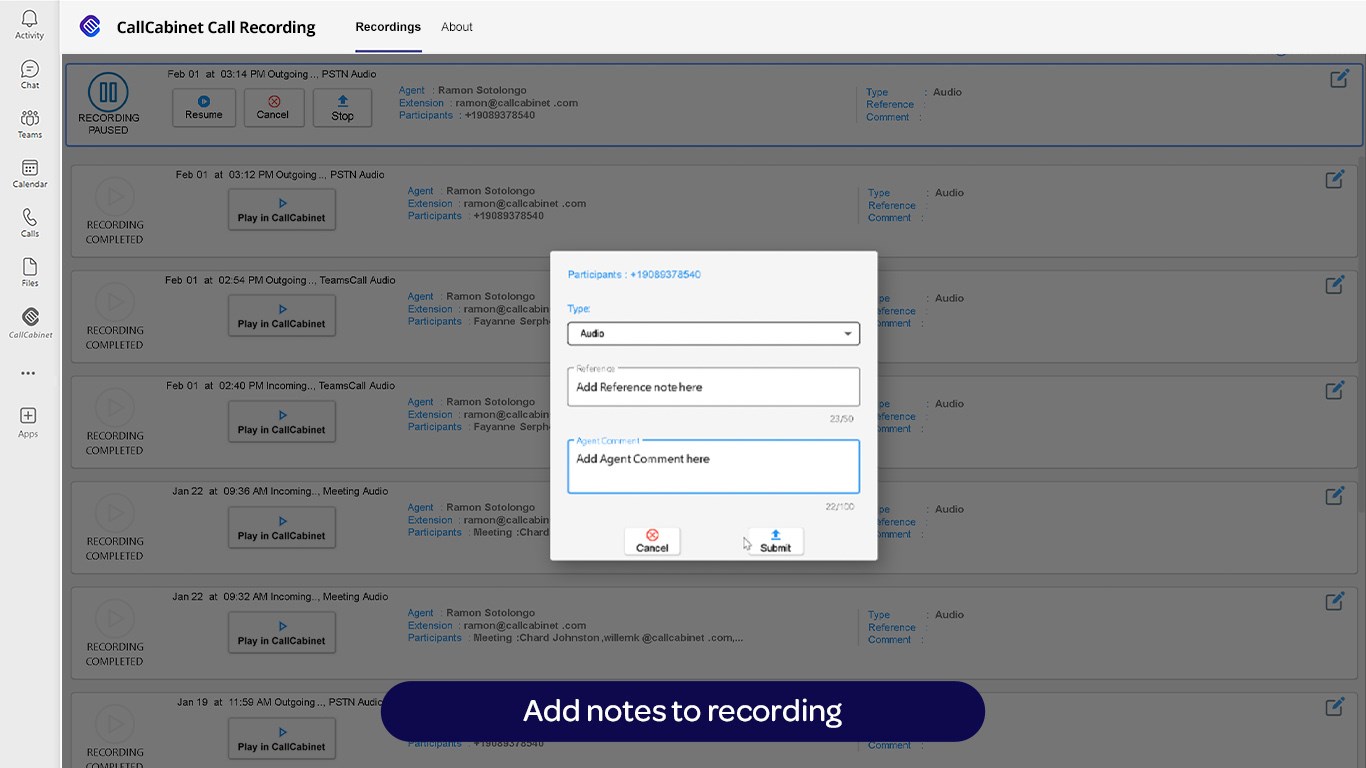This screenshot has height=768, width=1366.
Task: Submit the recording notes
Action: pyautogui.click(x=775, y=541)
